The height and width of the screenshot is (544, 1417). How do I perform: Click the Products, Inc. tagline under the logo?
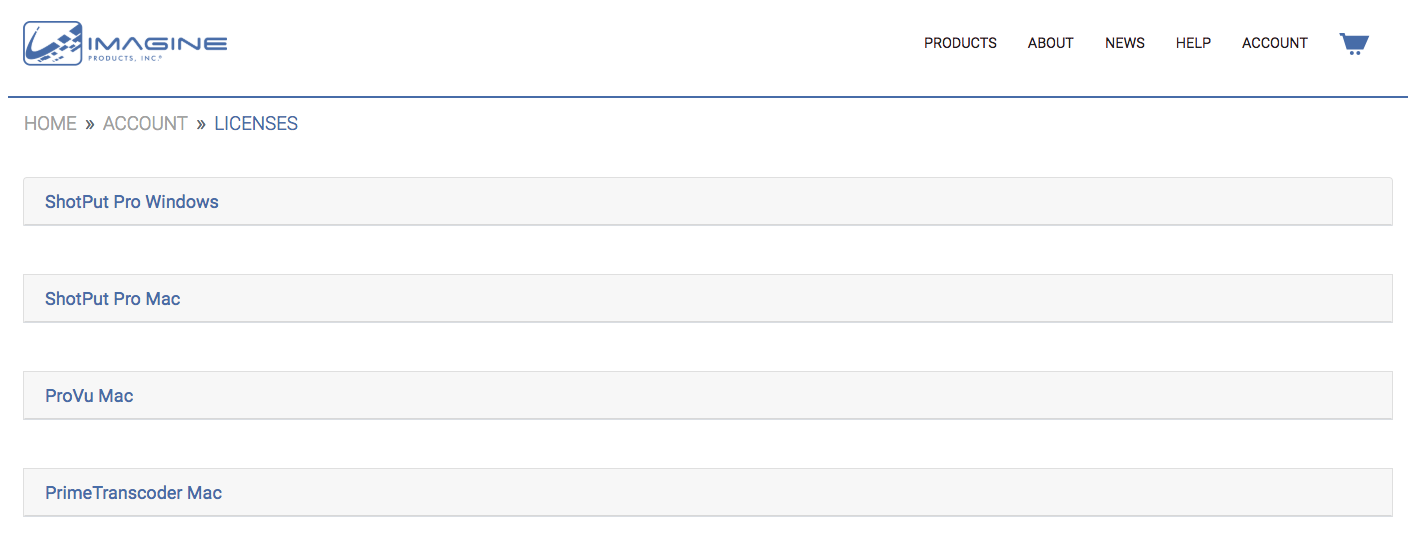click(125, 58)
